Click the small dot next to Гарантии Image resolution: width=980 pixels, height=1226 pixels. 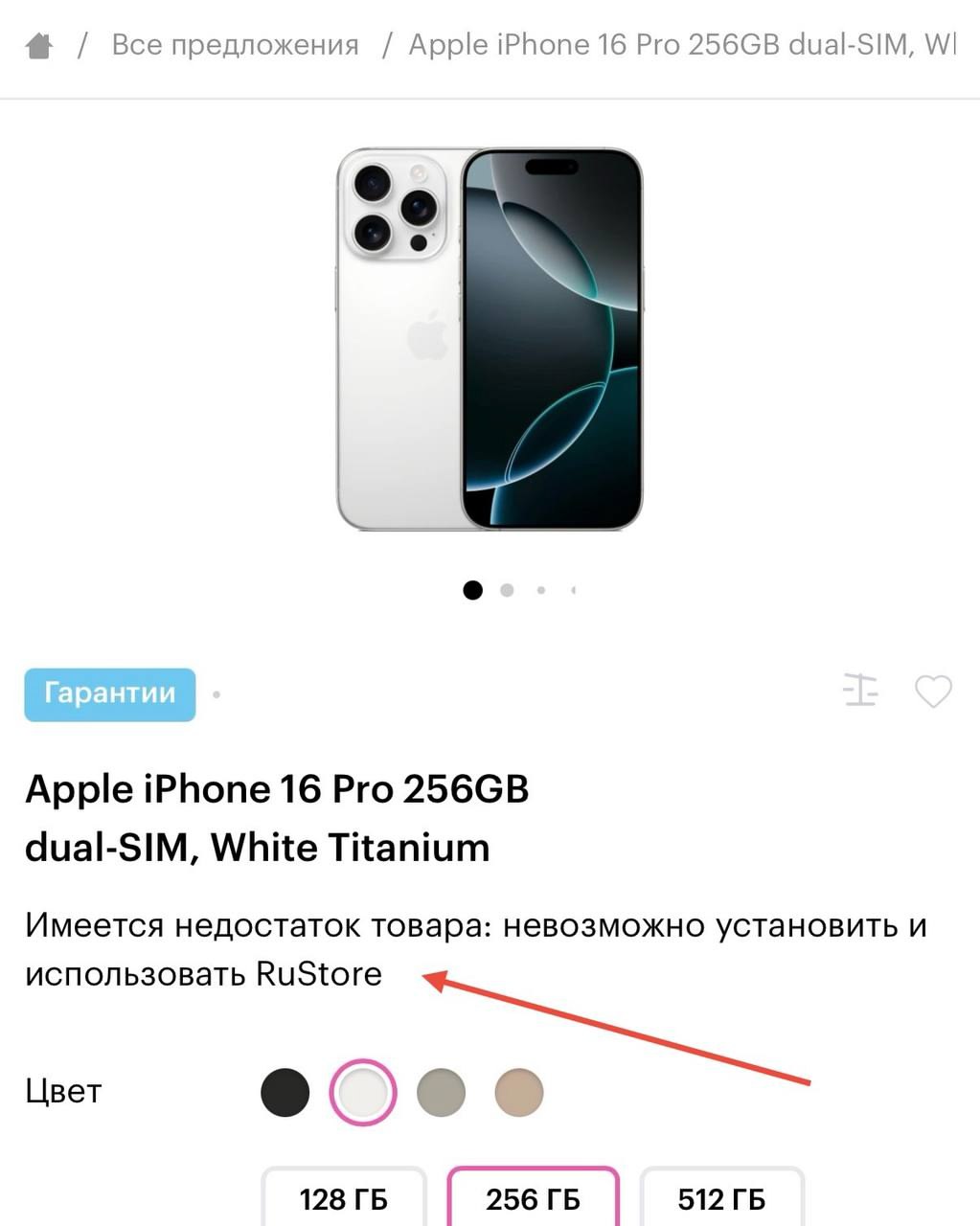coord(217,694)
